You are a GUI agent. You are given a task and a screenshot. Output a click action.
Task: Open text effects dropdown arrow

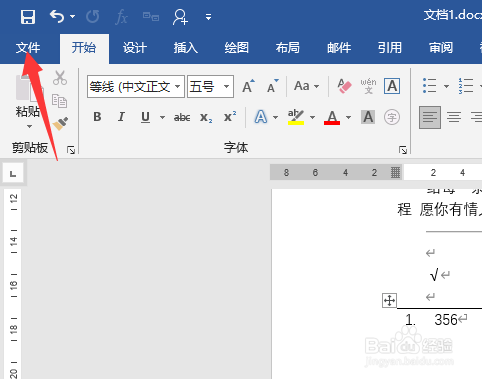pyautogui.click(x=275, y=117)
